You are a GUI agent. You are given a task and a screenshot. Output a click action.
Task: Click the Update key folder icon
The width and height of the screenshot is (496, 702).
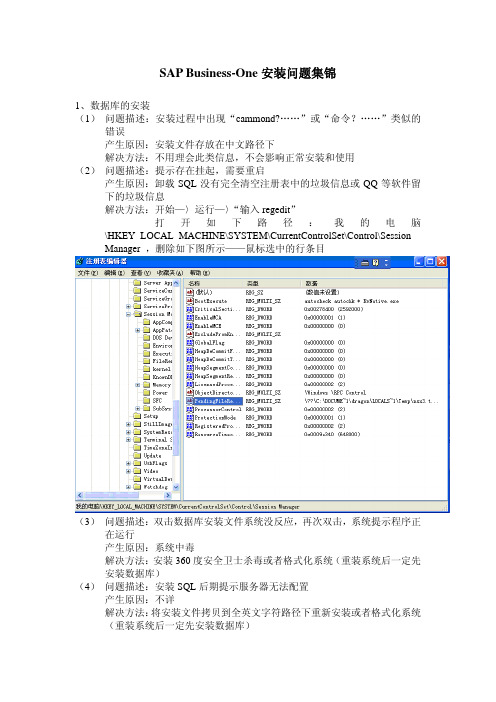137,455
